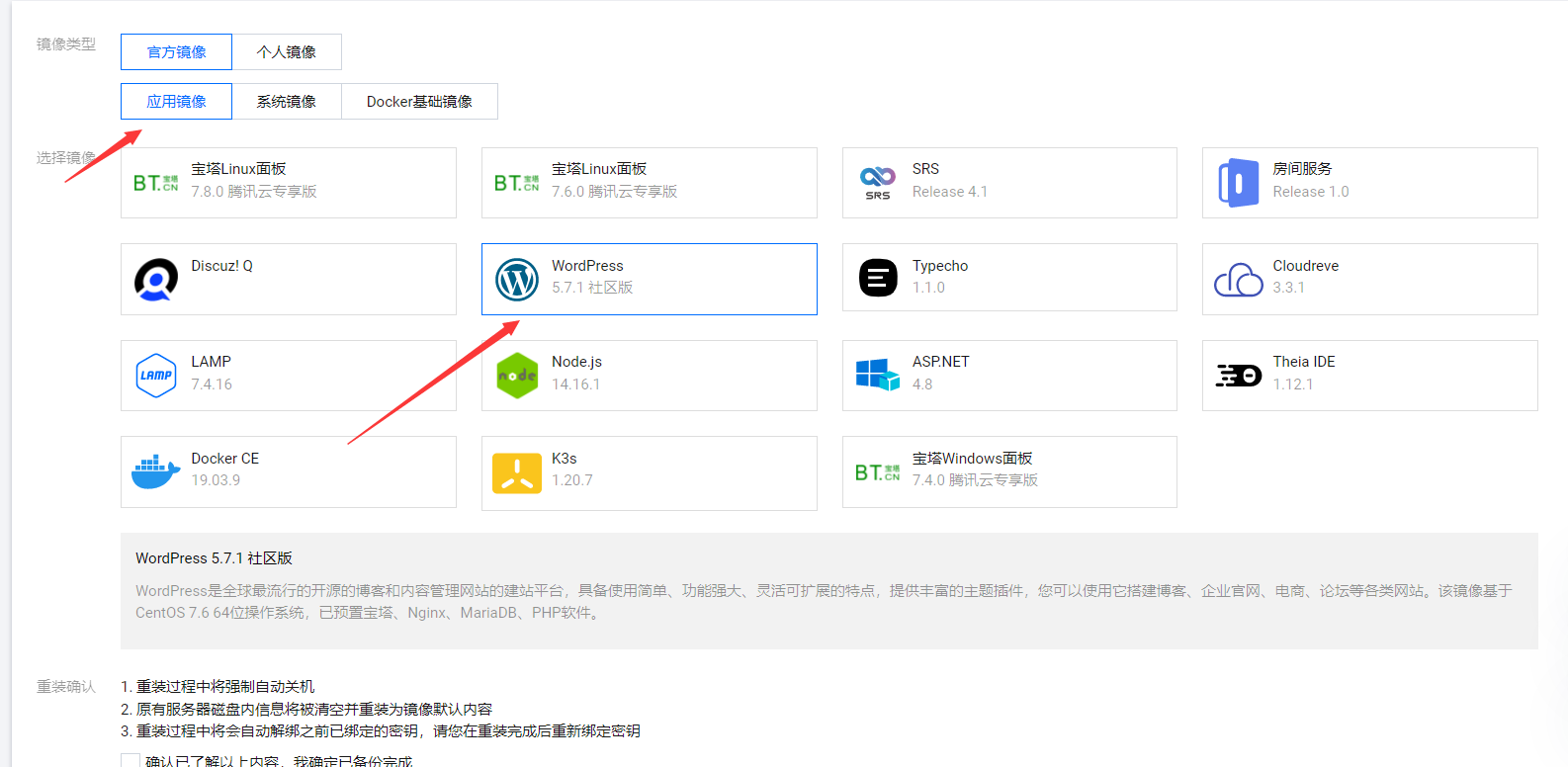This screenshot has width=1568, height=767.
Task: Pick the Typecho 1.1.0 card text
Action: tap(940, 277)
